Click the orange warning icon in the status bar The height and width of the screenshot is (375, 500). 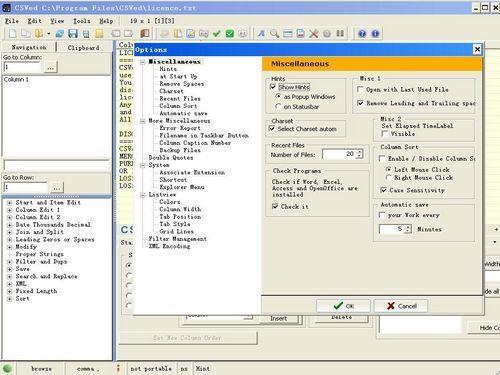(x=118, y=368)
